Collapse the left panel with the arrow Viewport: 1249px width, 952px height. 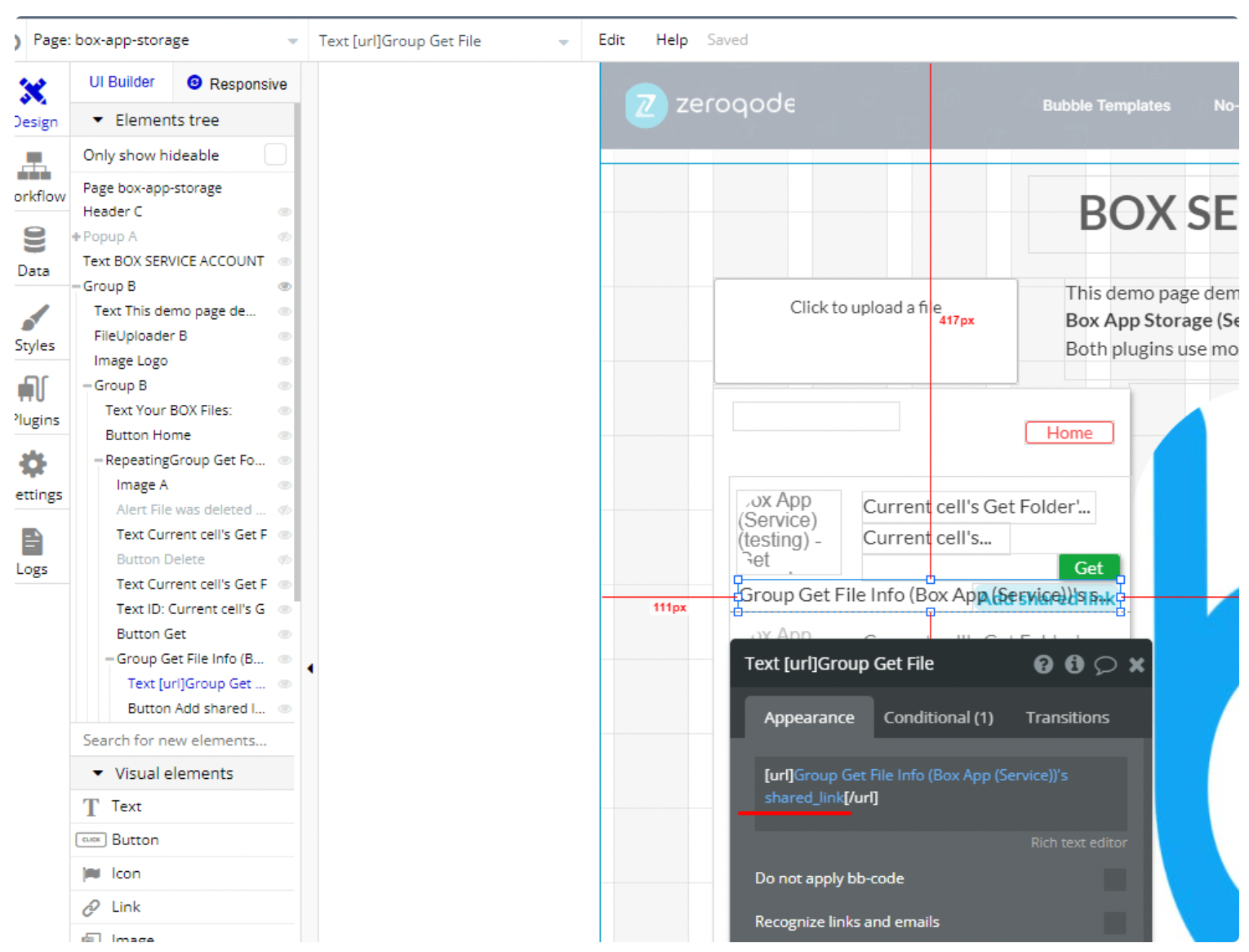[310, 669]
